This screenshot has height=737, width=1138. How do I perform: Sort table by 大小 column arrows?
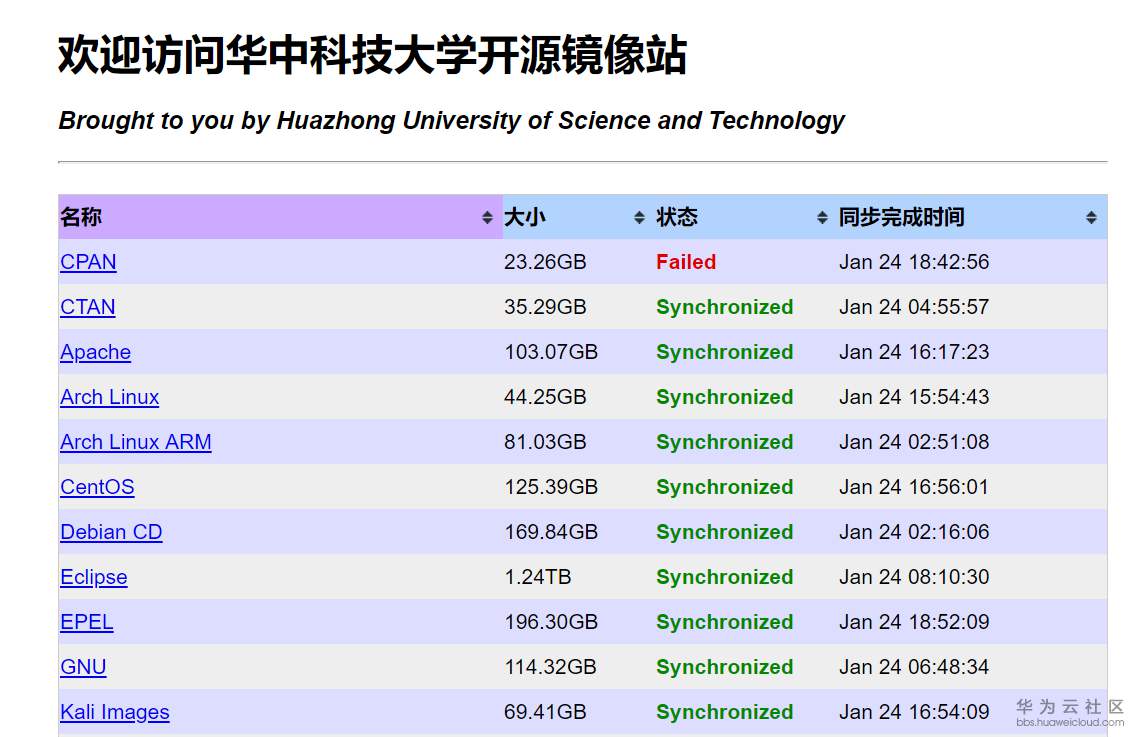639,217
